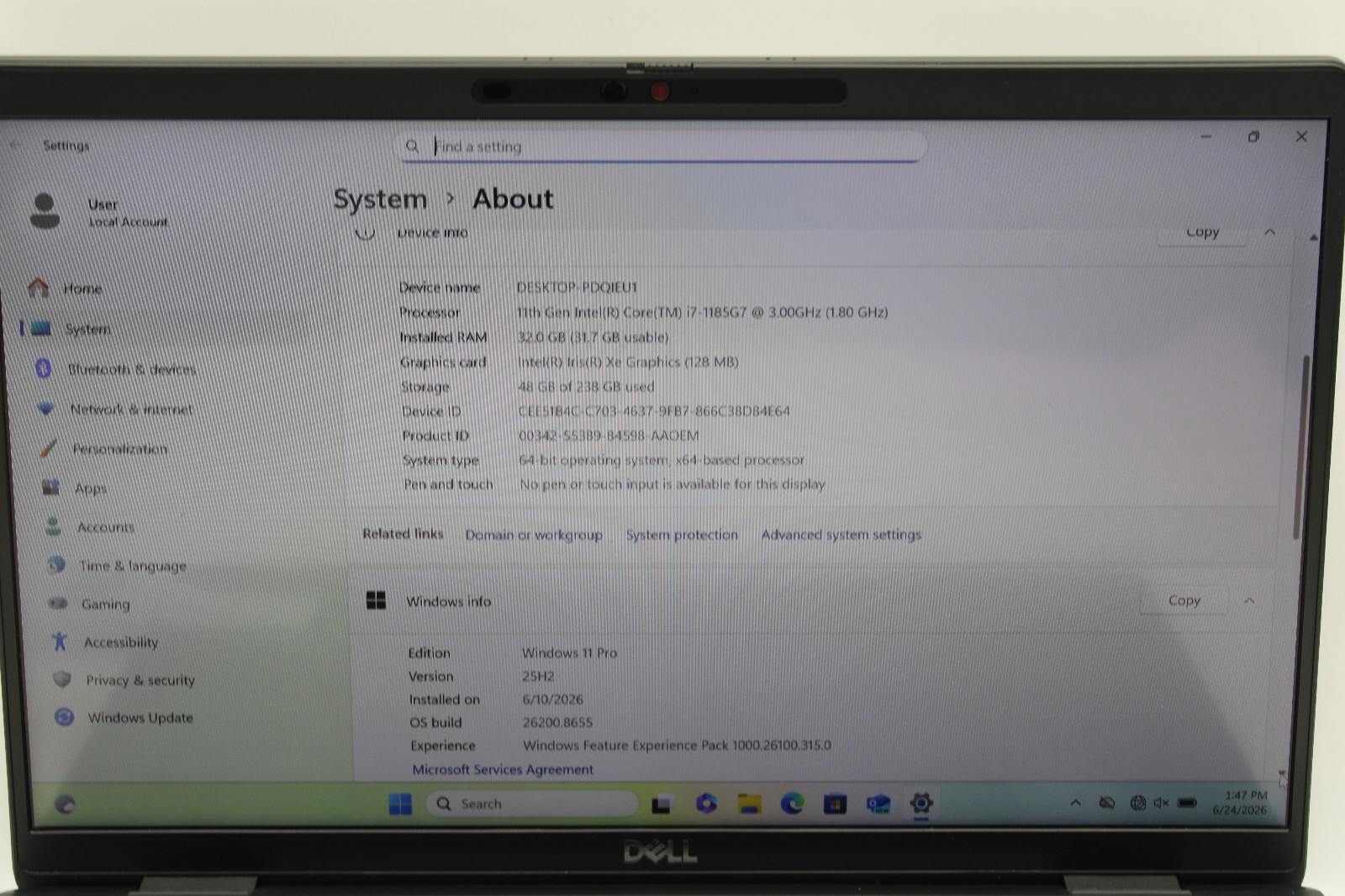This screenshot has height=896, width=1345.
Task: Open Personalization settings
Action: [x=119, y=449]
